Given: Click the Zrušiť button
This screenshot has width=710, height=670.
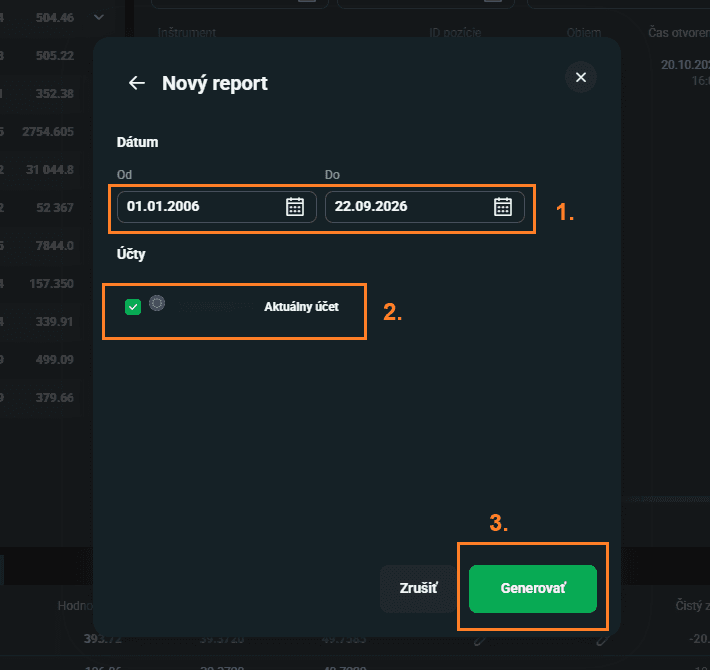Looking at the screenshot, I should [418, 589].
